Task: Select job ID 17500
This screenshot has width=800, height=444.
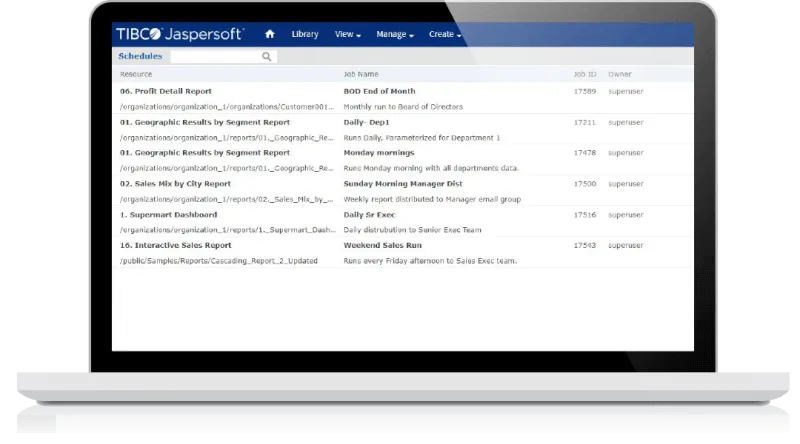Action: click(585, 184)
